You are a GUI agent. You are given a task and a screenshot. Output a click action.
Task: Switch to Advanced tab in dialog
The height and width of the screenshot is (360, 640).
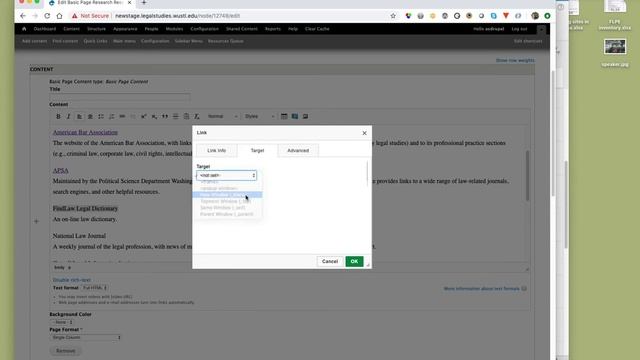(x=298, y=151)
